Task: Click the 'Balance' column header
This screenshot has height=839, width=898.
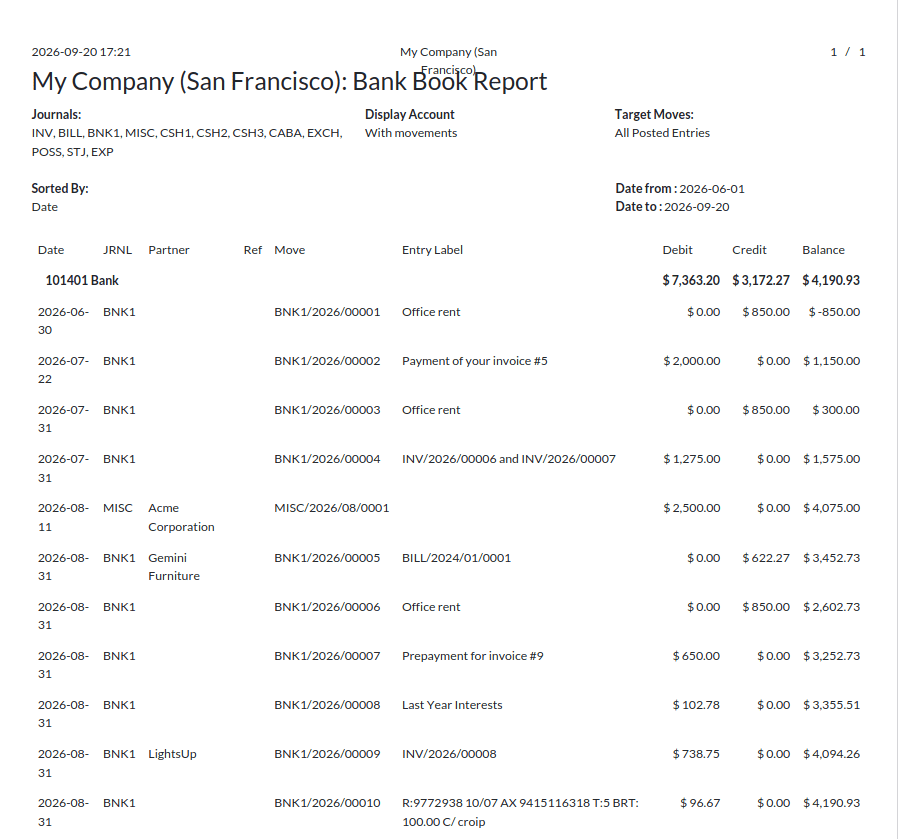Action: [824, 250]
